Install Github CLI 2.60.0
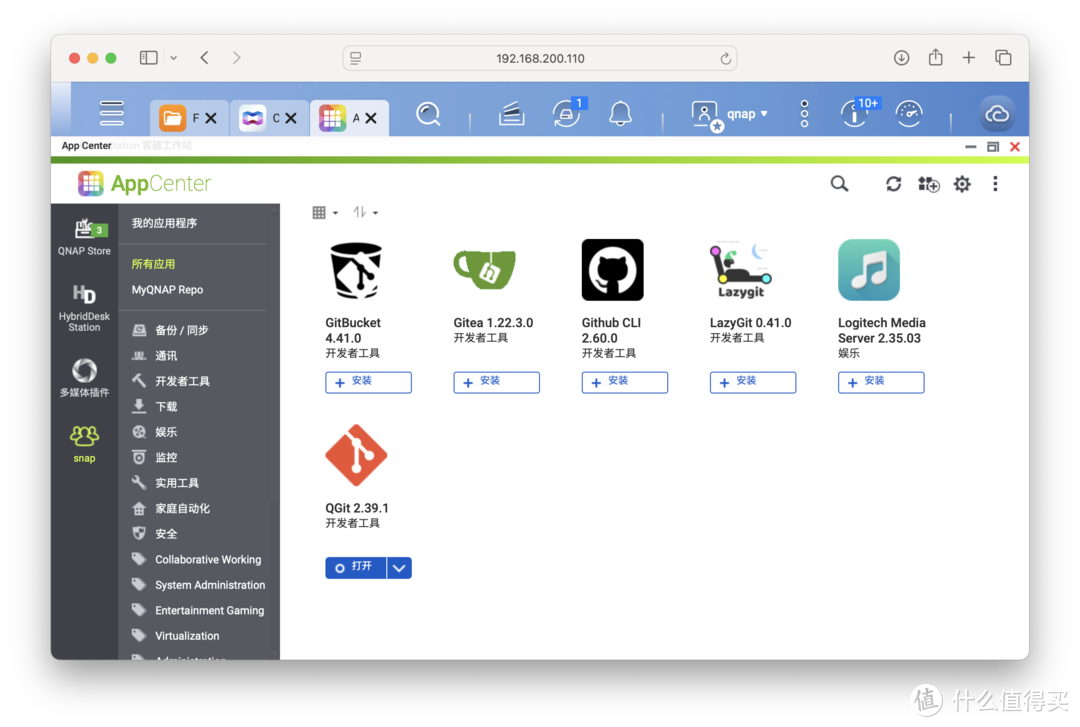This screenshot has width=1080, height=727. [625, 382]
